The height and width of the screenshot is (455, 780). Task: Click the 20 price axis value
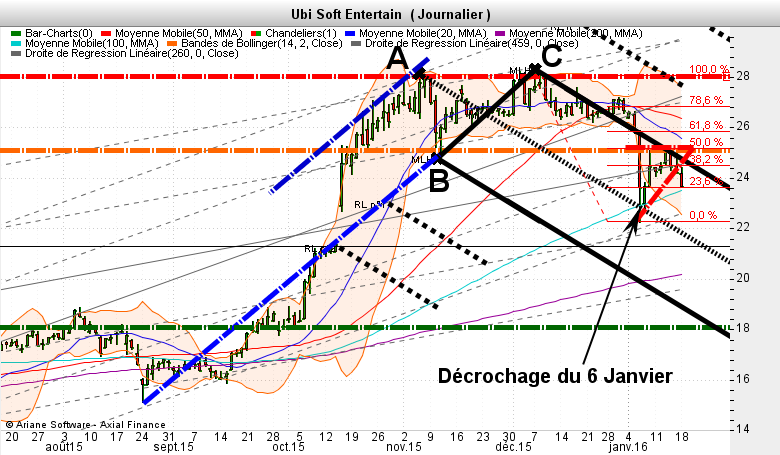coord(743,278)
